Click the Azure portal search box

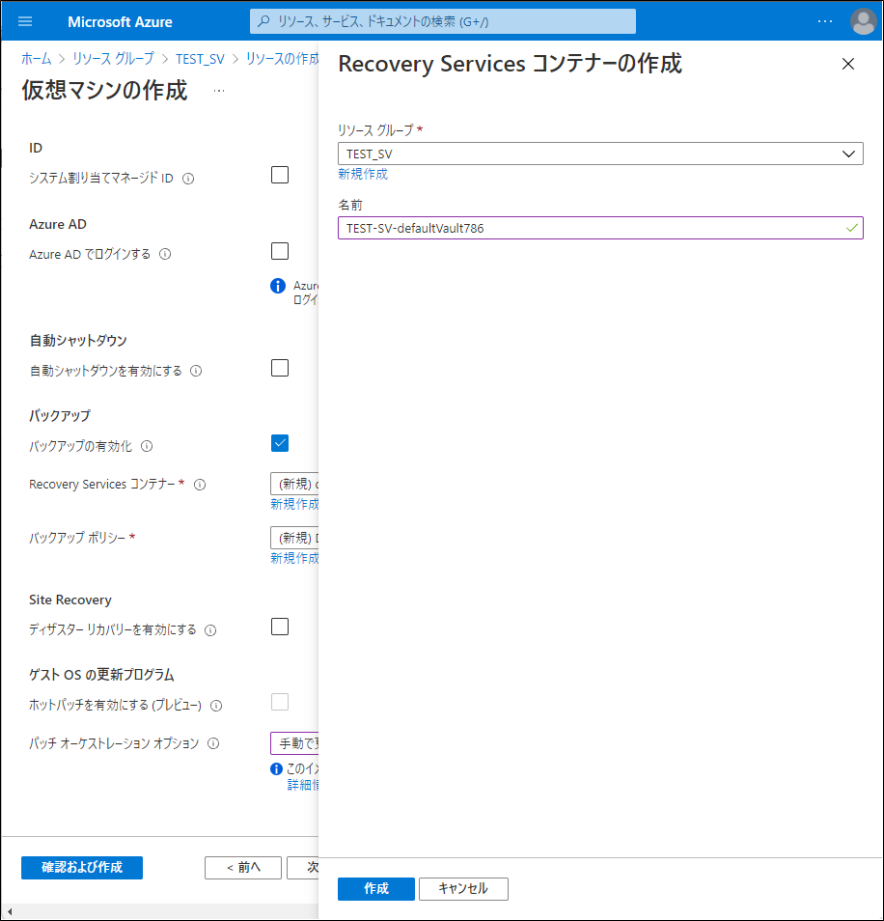443,21
